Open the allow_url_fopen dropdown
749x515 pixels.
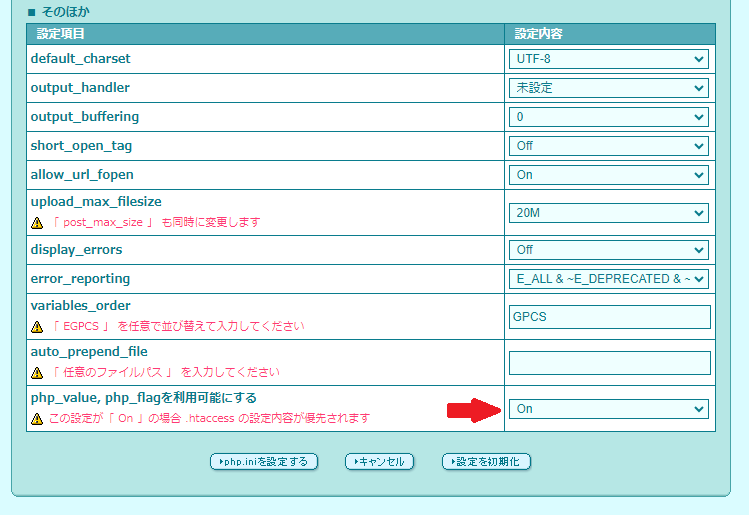click(609, 175)
